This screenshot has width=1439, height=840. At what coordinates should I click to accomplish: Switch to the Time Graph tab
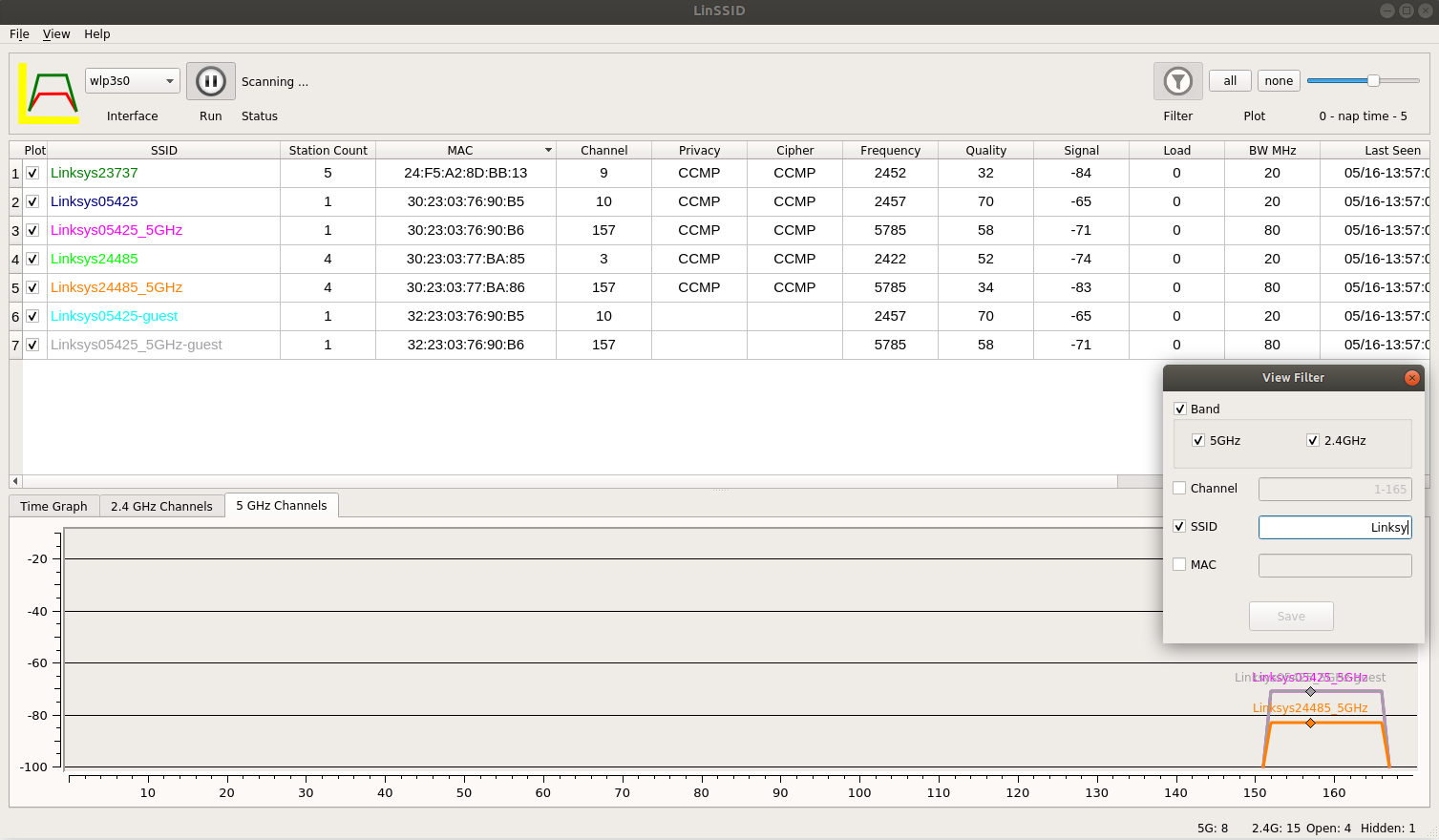[x=53, y=506]
